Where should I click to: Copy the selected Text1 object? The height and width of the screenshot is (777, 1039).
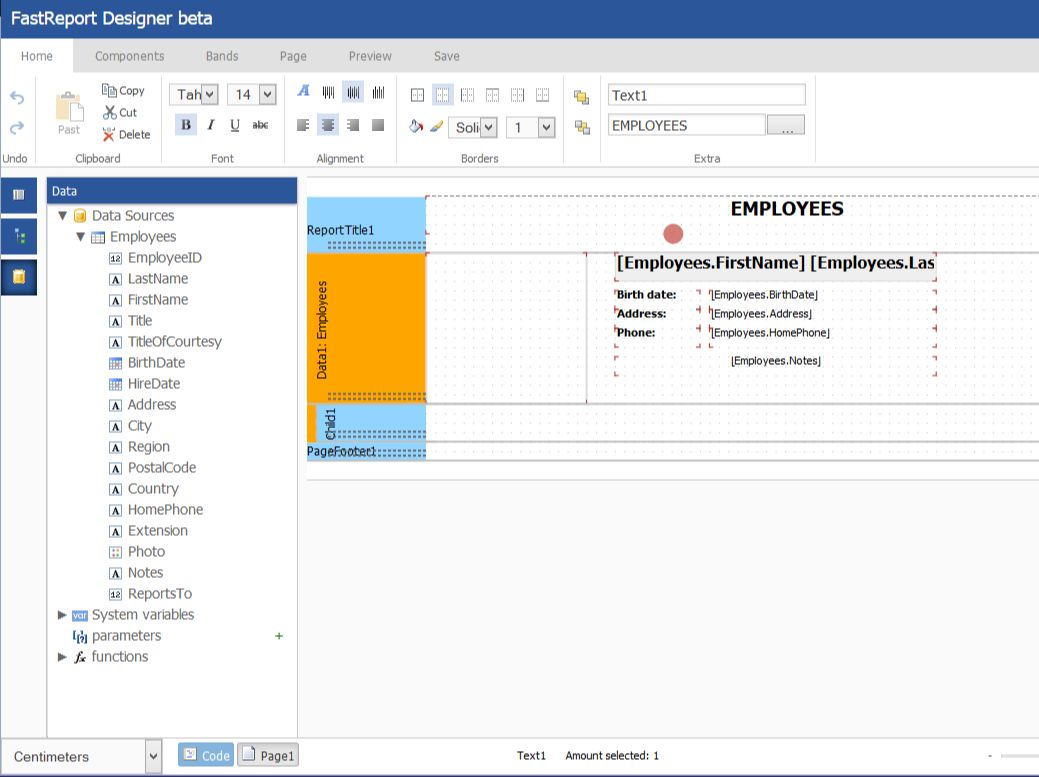(x=123, y=90)
